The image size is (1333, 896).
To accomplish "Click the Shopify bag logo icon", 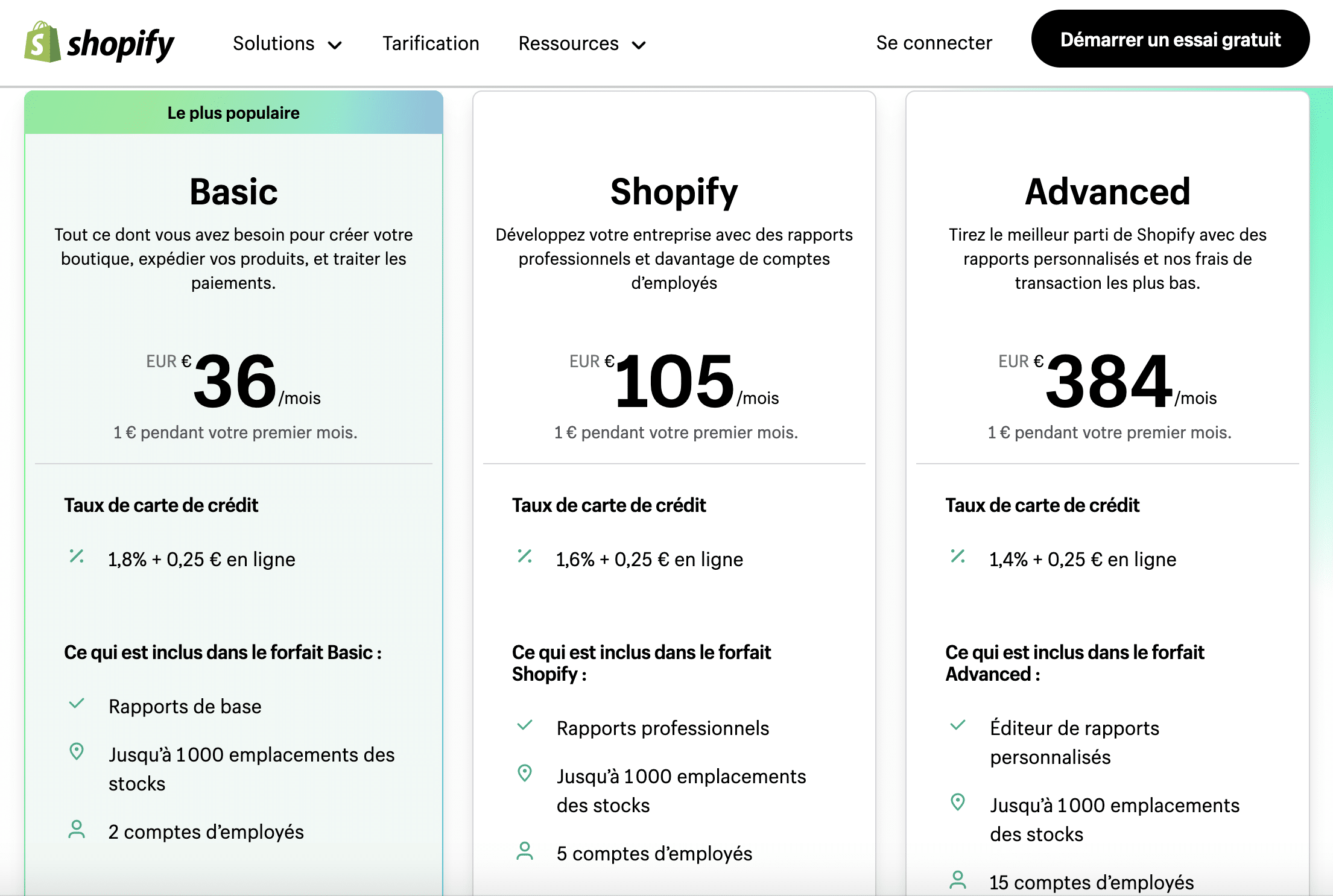I will click(42, 42).
